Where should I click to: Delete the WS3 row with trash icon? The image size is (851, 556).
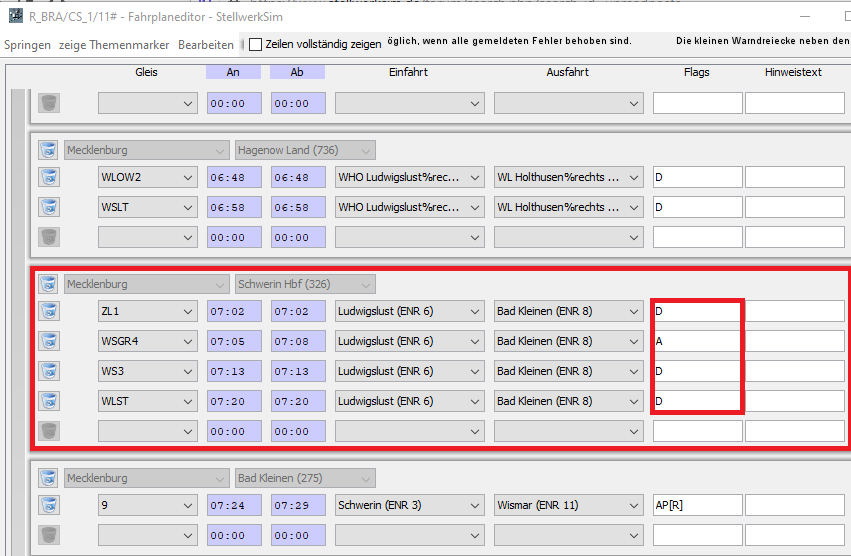point(49,371)
